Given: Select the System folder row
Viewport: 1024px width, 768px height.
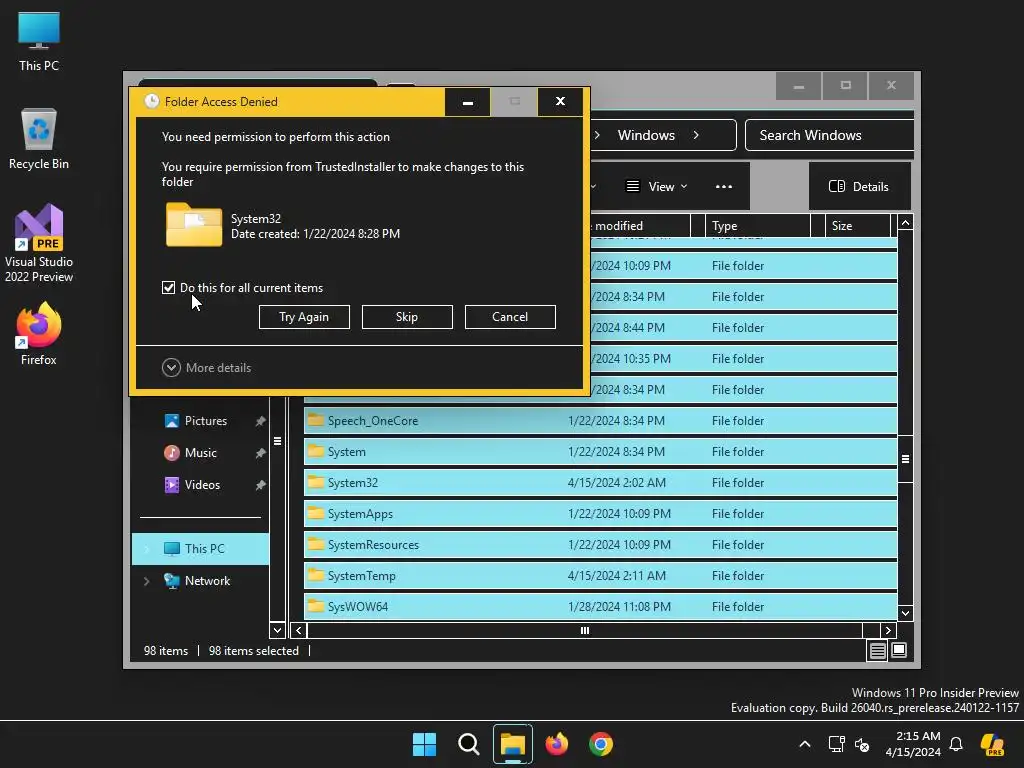Looking at the screenshot, I should coord(600,452).
